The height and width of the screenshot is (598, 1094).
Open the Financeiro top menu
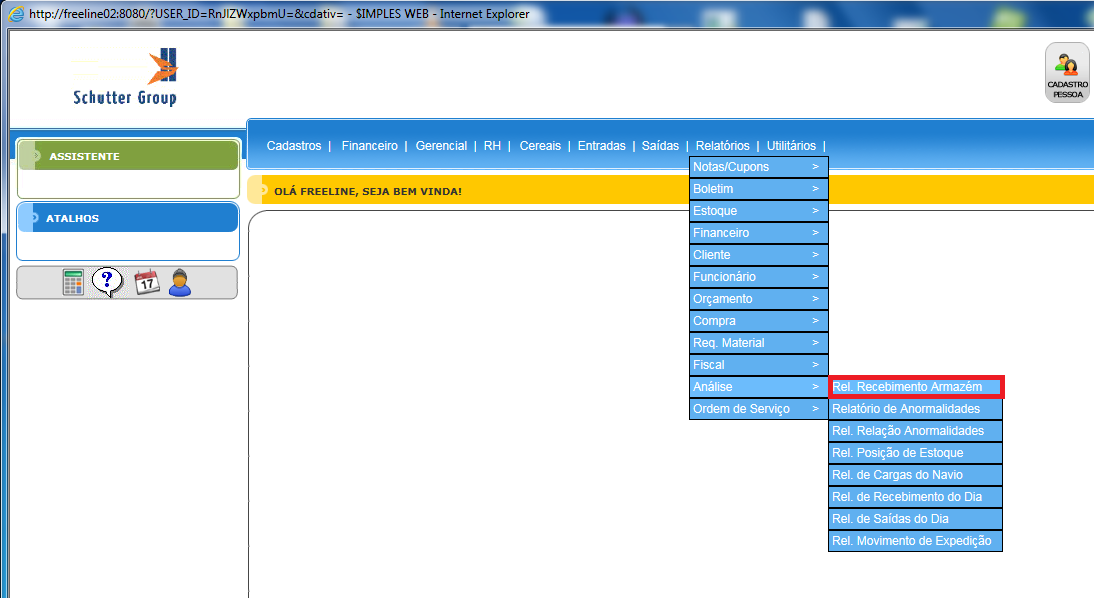pyautogui.click(x=369, y=146)
